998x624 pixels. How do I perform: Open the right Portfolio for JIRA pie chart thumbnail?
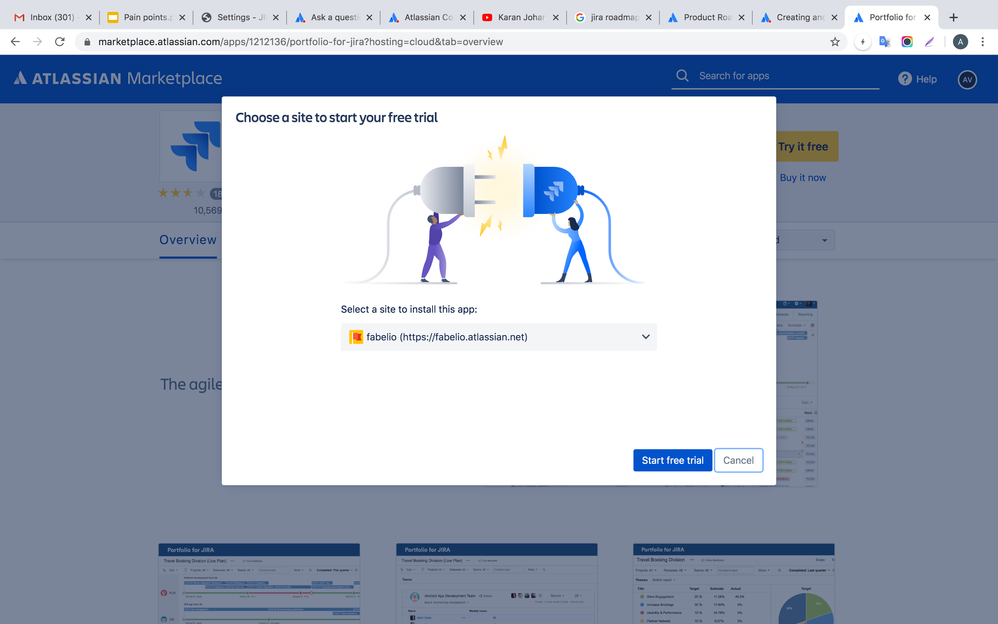(x=734, y=583)
